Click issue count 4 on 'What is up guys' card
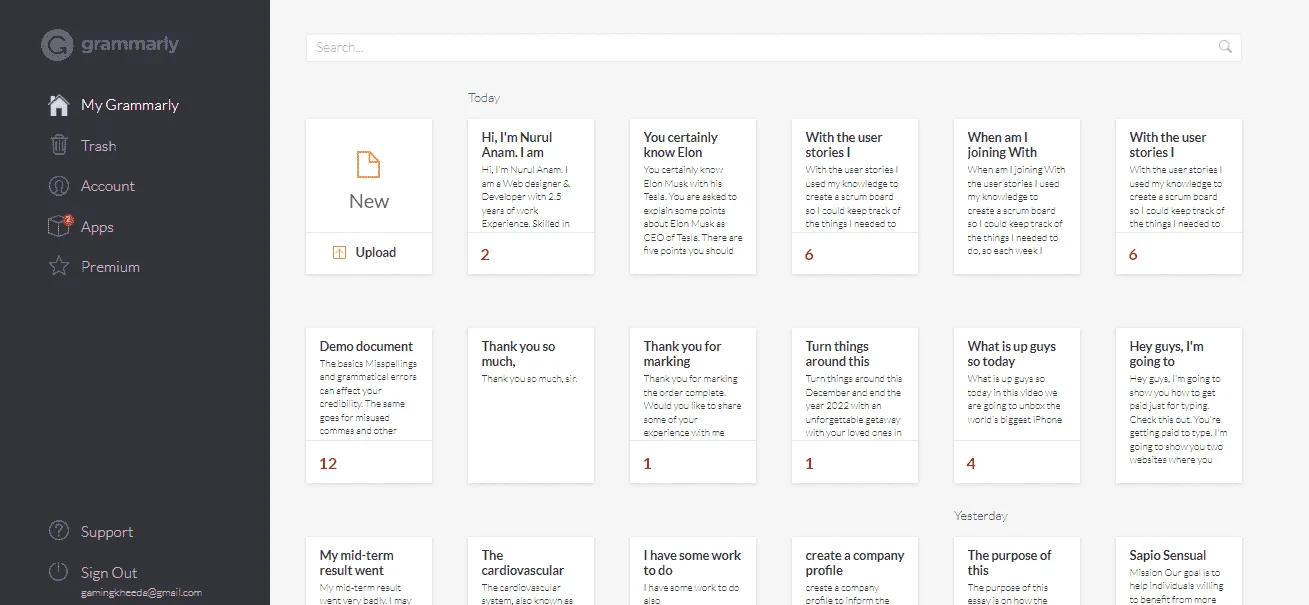Screen dimensions: 1309x605 coord(971,463)
